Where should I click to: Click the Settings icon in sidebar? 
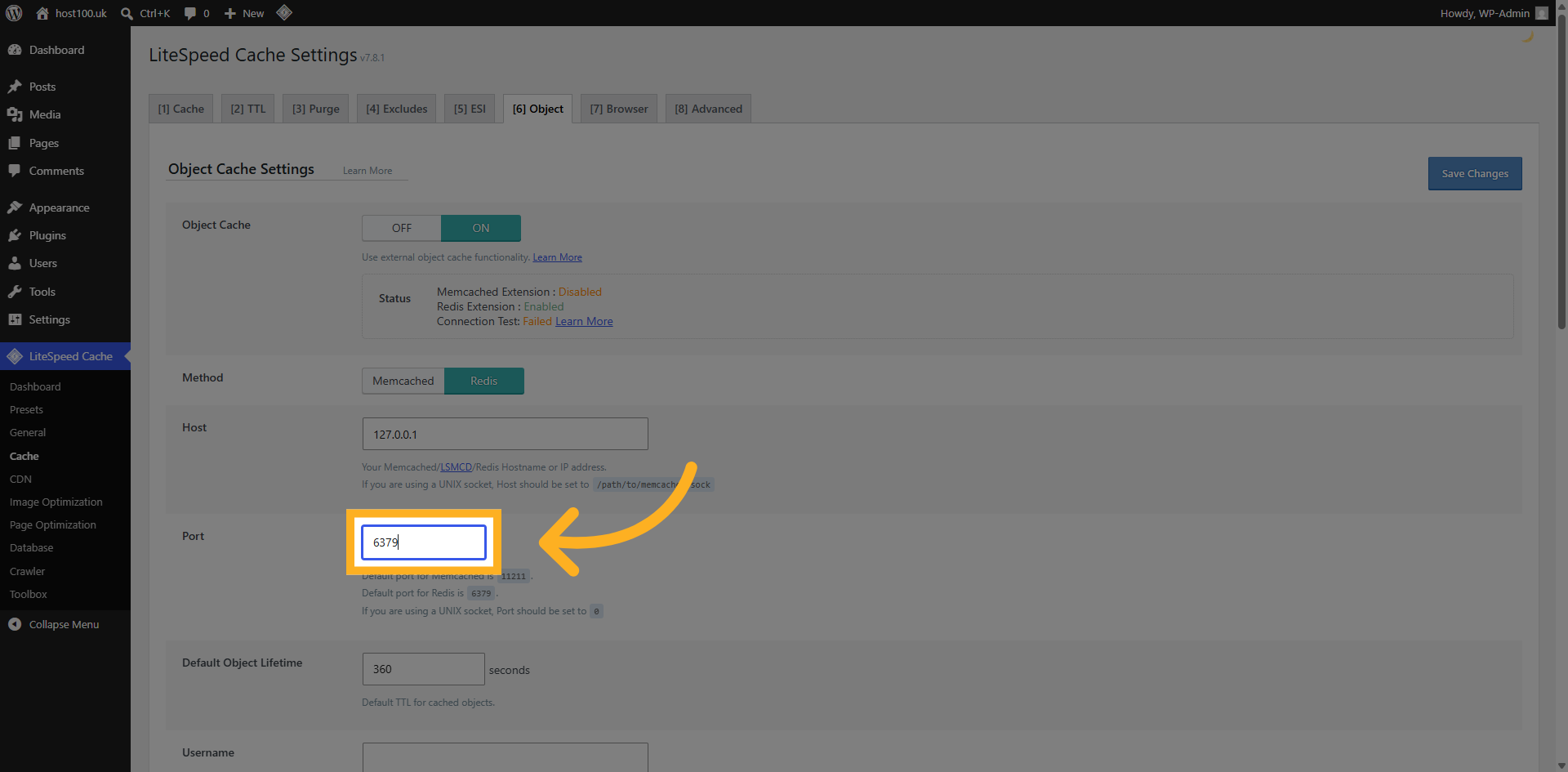coord(15,319)
